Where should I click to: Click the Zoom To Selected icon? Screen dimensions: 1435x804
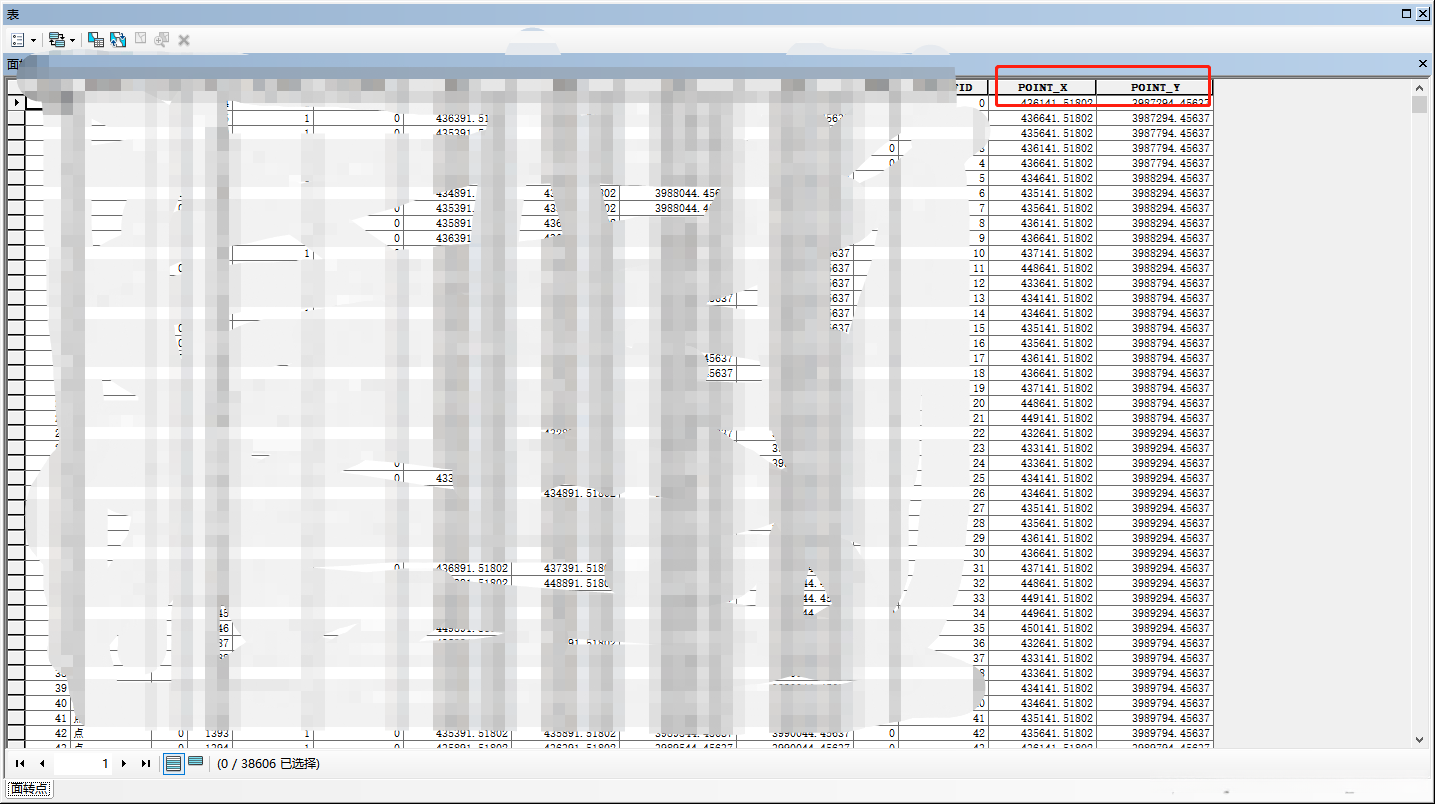(x=162, y=40)
